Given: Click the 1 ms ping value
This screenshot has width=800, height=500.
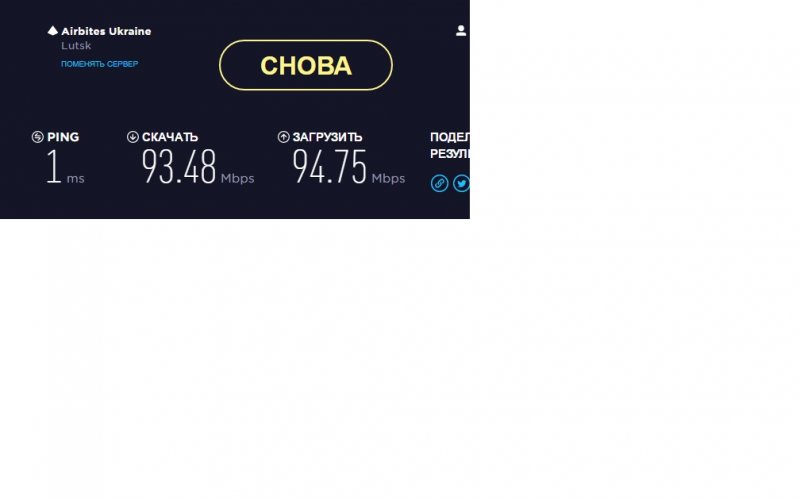Looking at the screenshot, I should (x=65, y=167).
